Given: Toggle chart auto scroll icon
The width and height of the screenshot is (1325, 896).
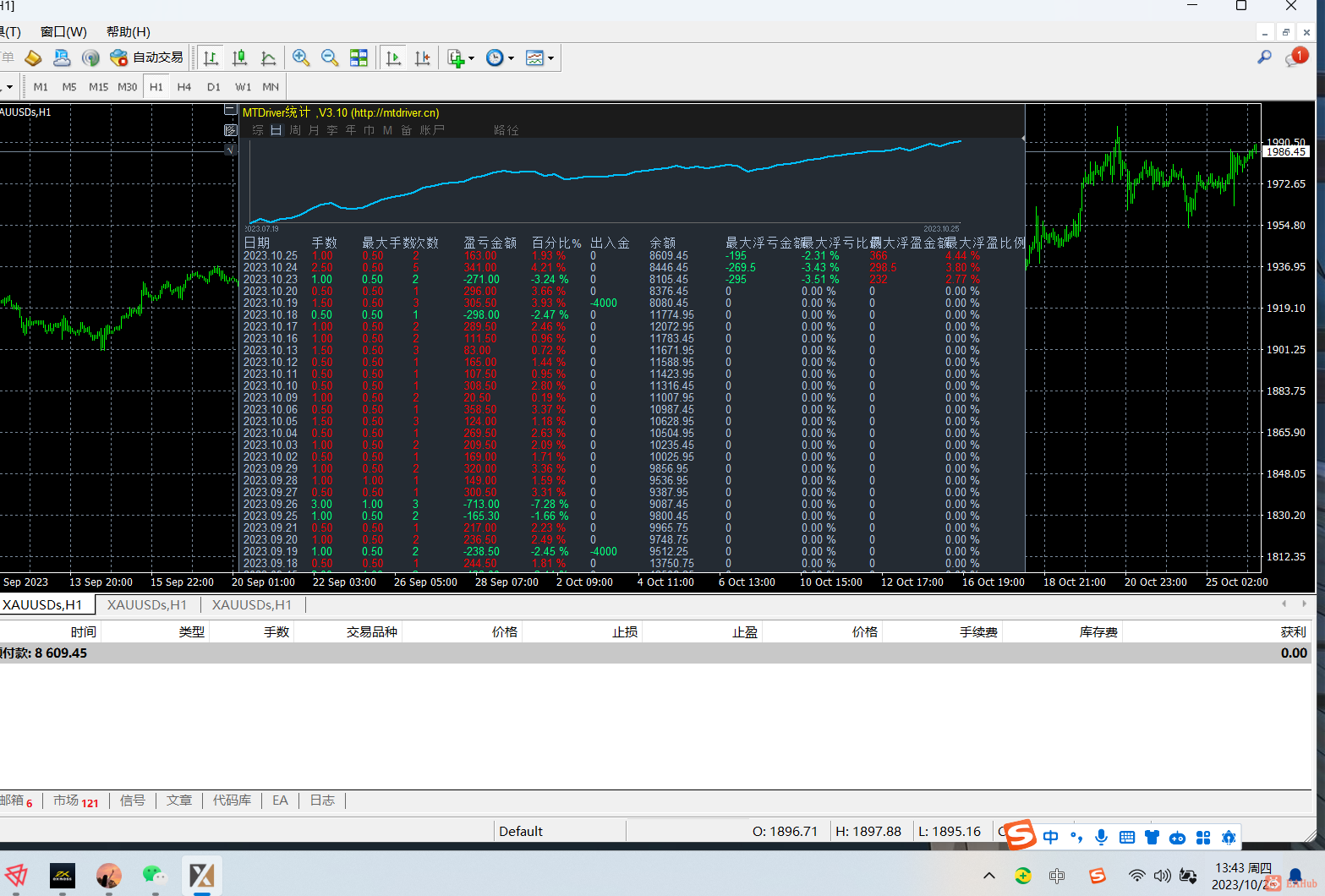Looking at the screenshot, I should click(393, 57).
